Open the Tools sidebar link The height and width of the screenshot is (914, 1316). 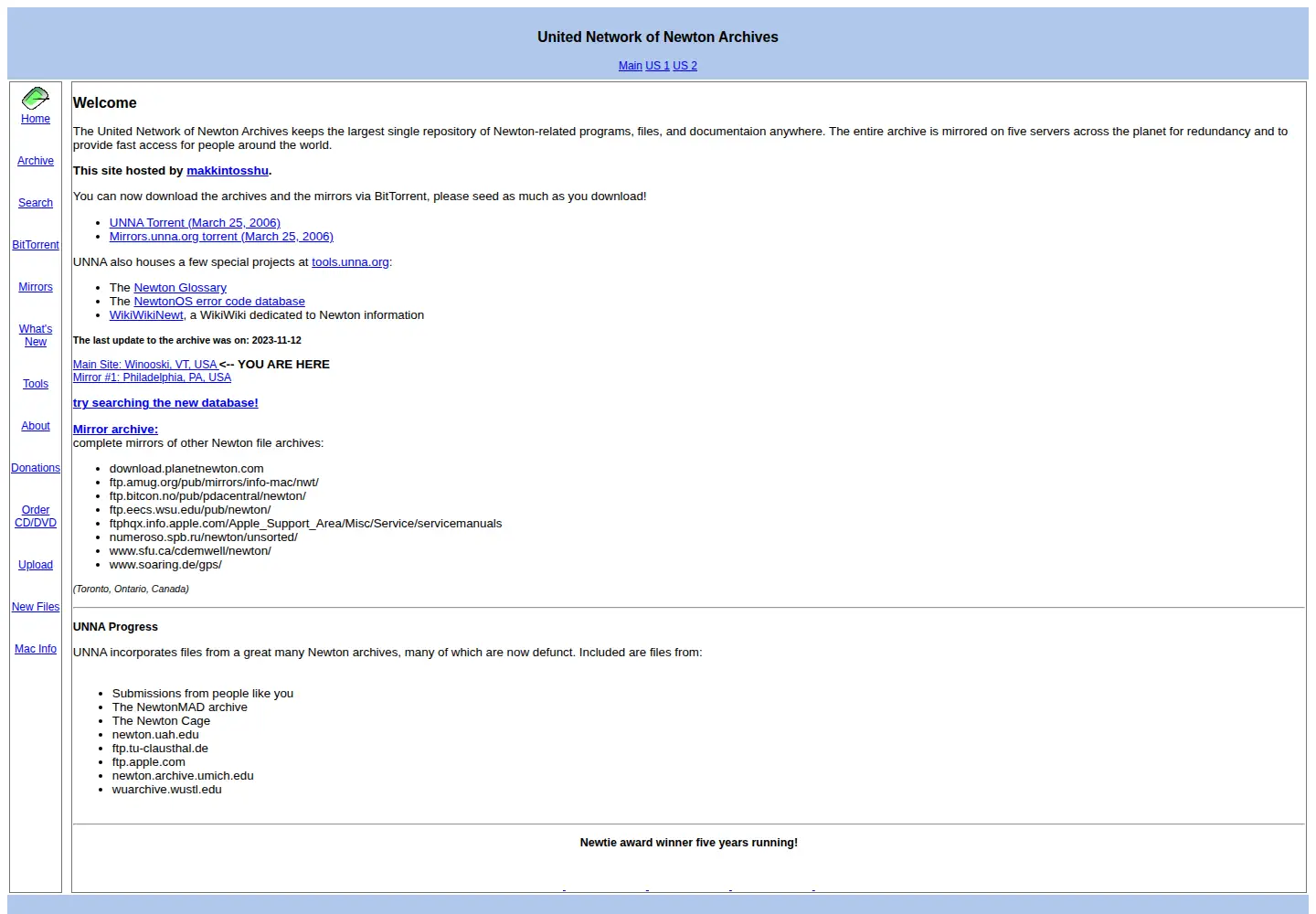pos(36,384)
